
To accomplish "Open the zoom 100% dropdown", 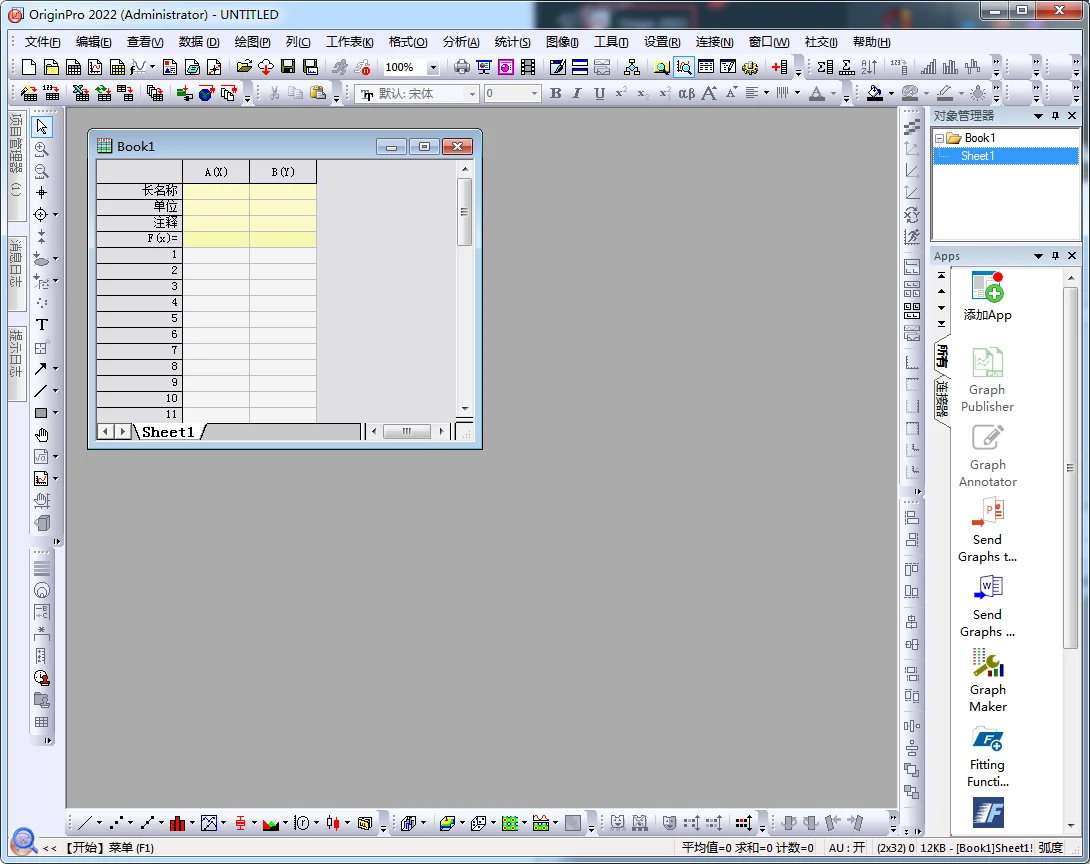I will (x=433, y=68).
